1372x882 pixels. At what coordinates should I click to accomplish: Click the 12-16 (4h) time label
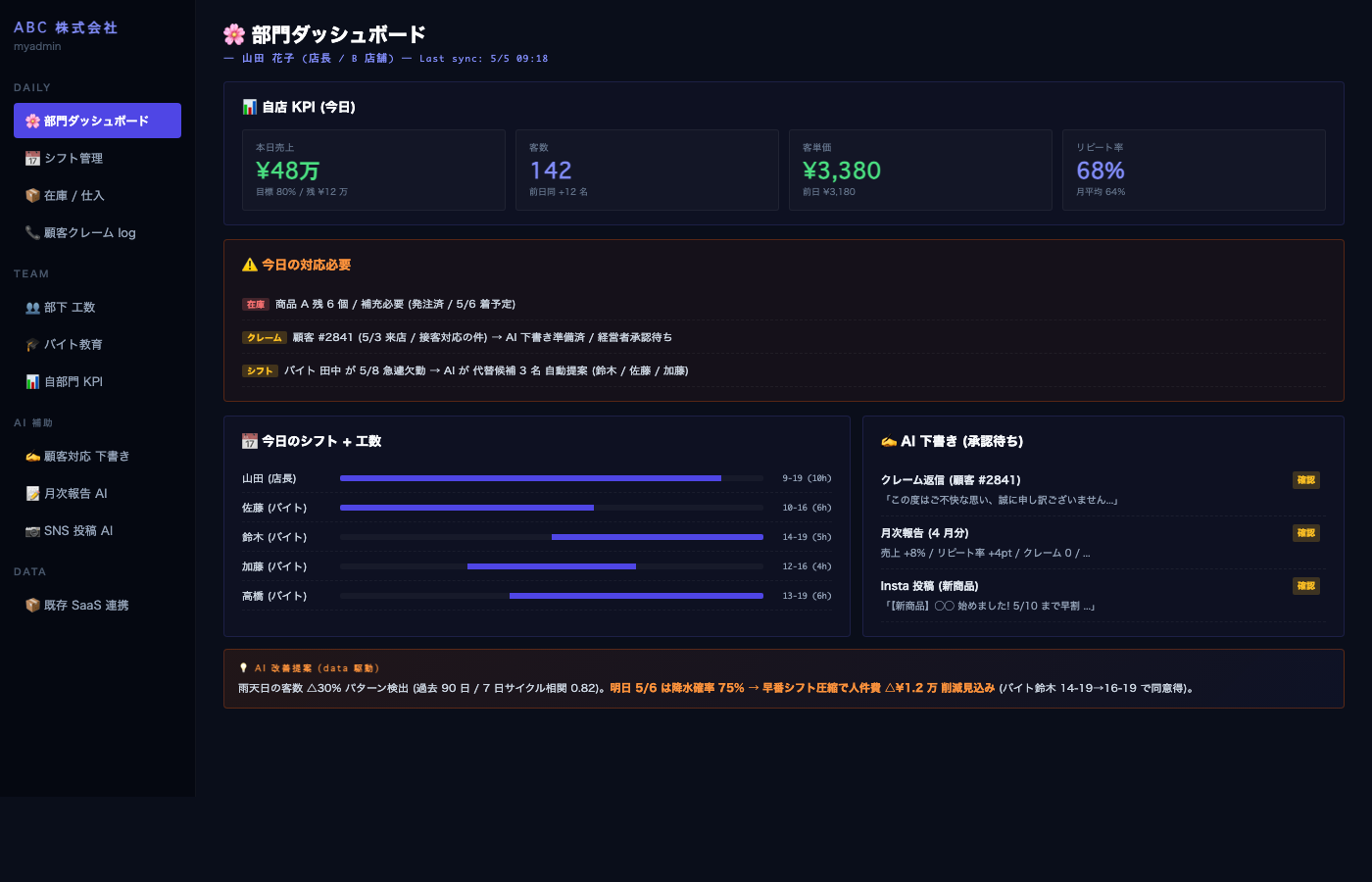coord(807,566)
